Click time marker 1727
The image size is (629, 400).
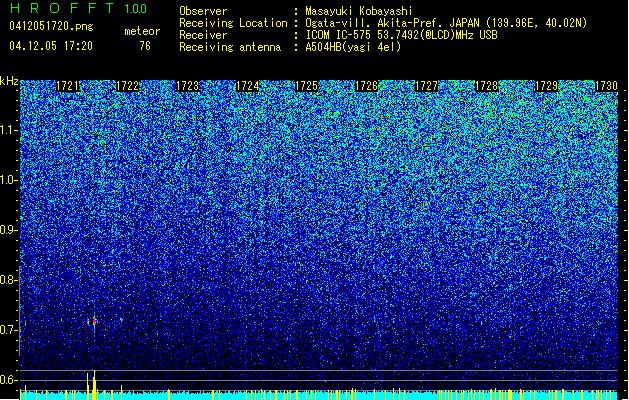(426, 86)
